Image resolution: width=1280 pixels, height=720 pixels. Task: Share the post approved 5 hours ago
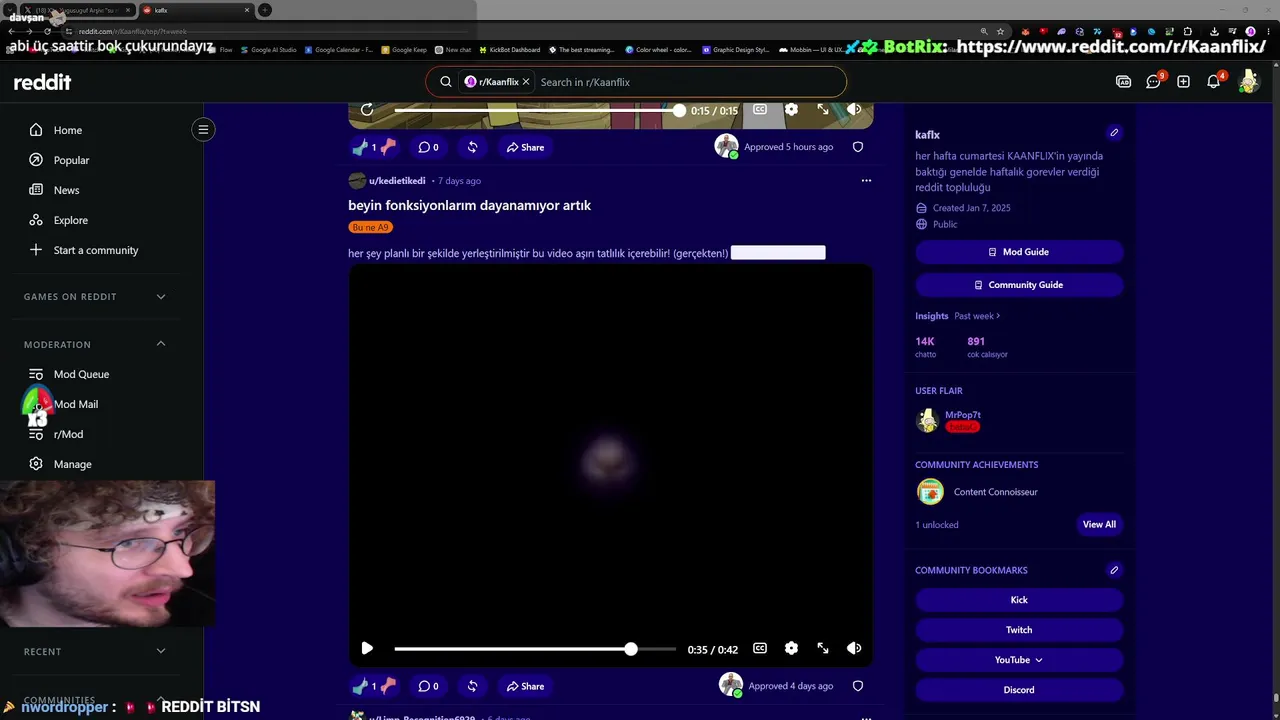525,147
